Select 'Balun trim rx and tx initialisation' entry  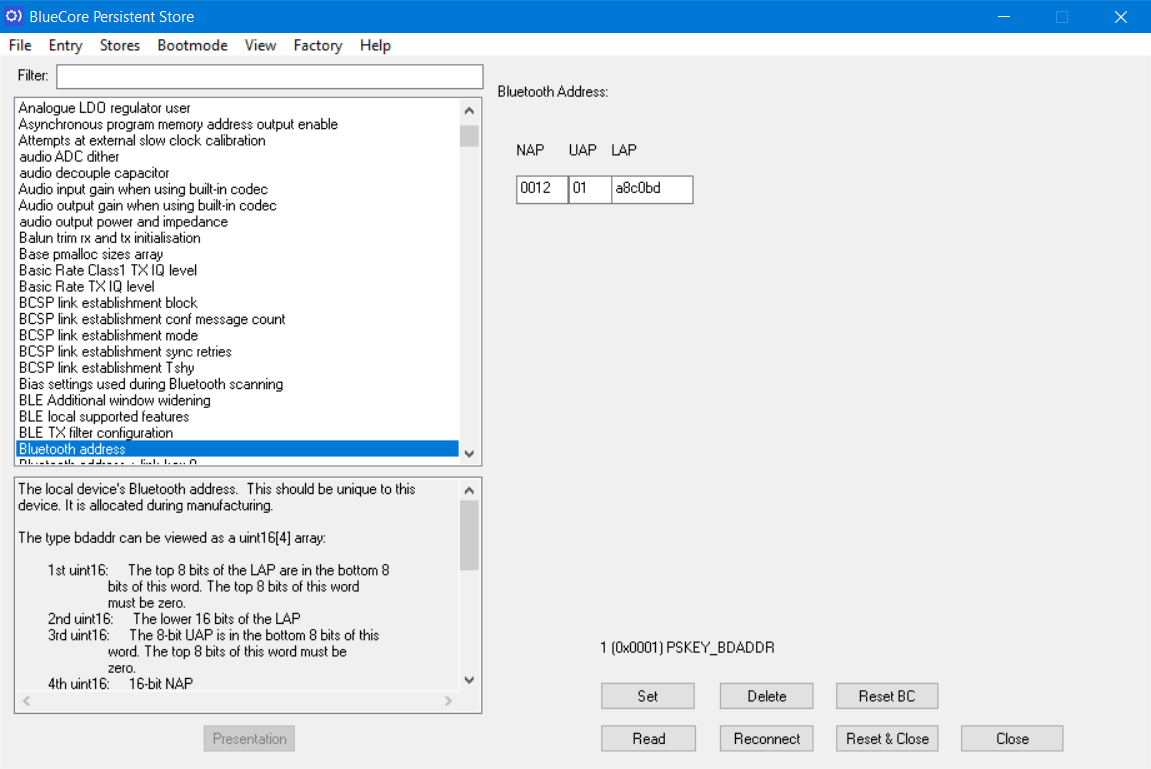109,238
